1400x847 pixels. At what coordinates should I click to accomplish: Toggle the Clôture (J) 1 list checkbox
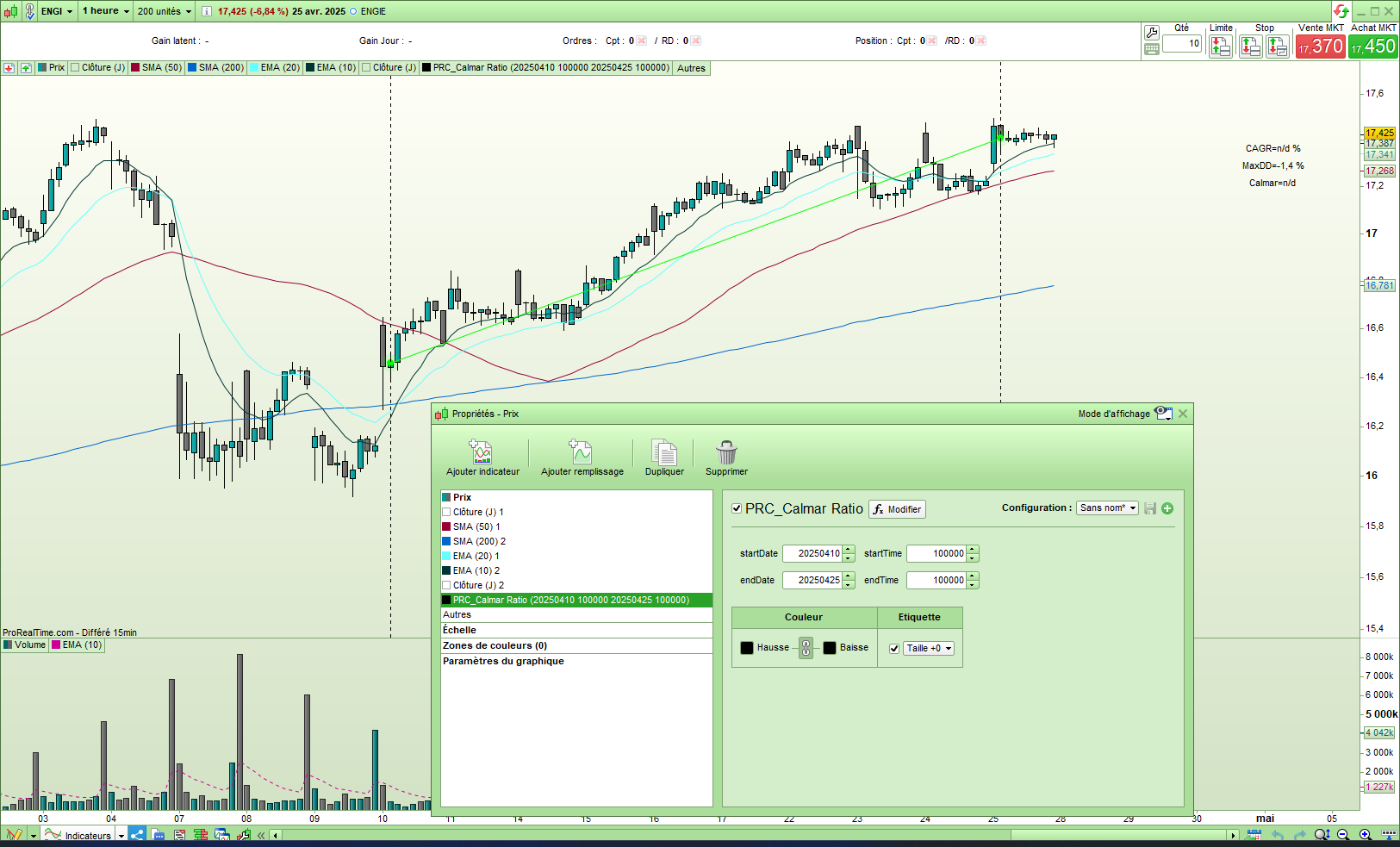[x=446, y=512]
